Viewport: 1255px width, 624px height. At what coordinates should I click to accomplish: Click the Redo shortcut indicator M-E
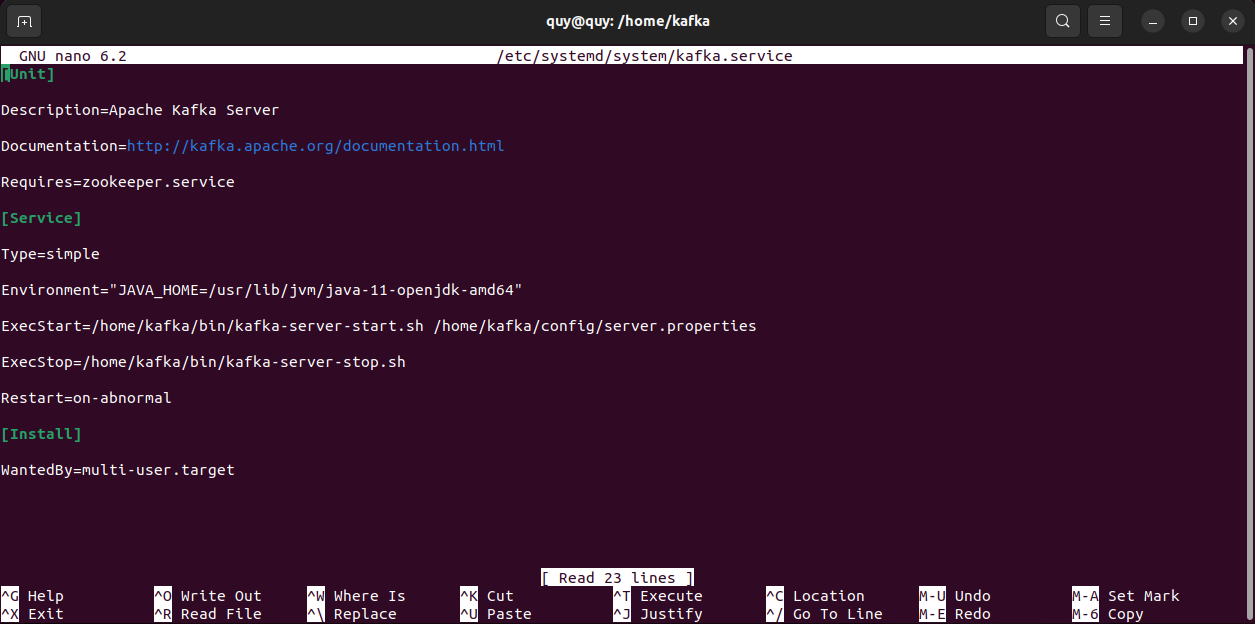point(931,614)
